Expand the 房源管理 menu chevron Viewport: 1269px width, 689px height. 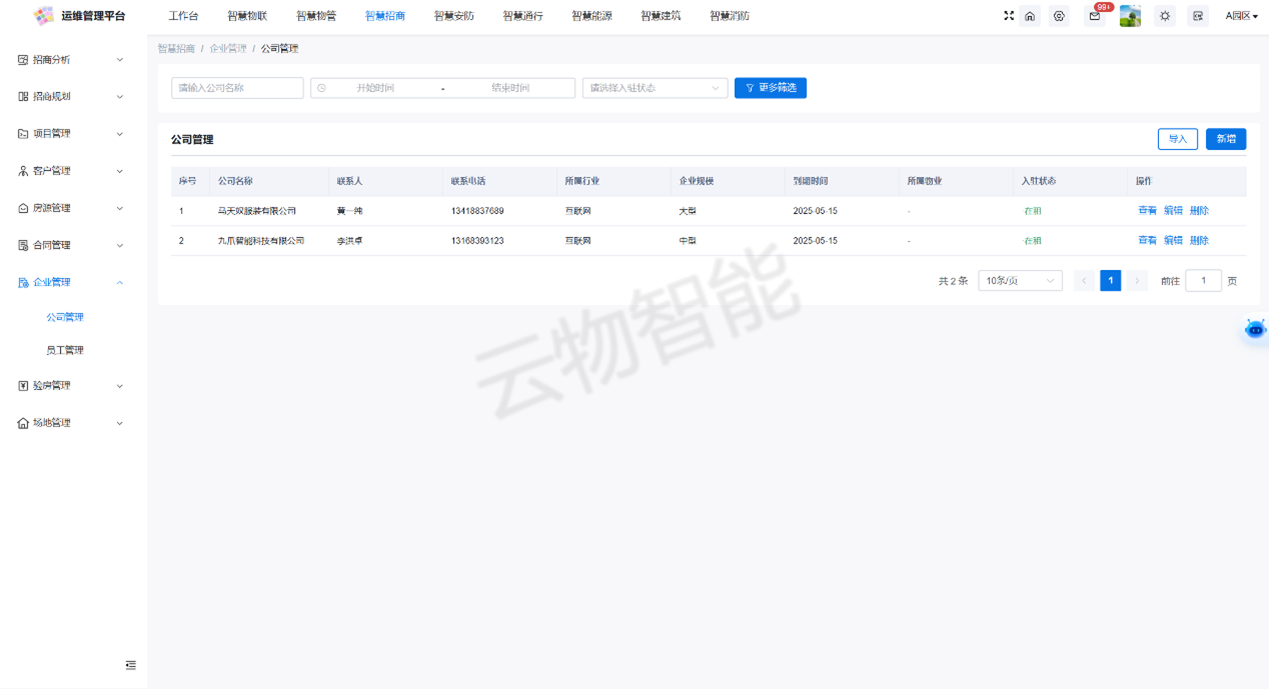pos(120,208)
